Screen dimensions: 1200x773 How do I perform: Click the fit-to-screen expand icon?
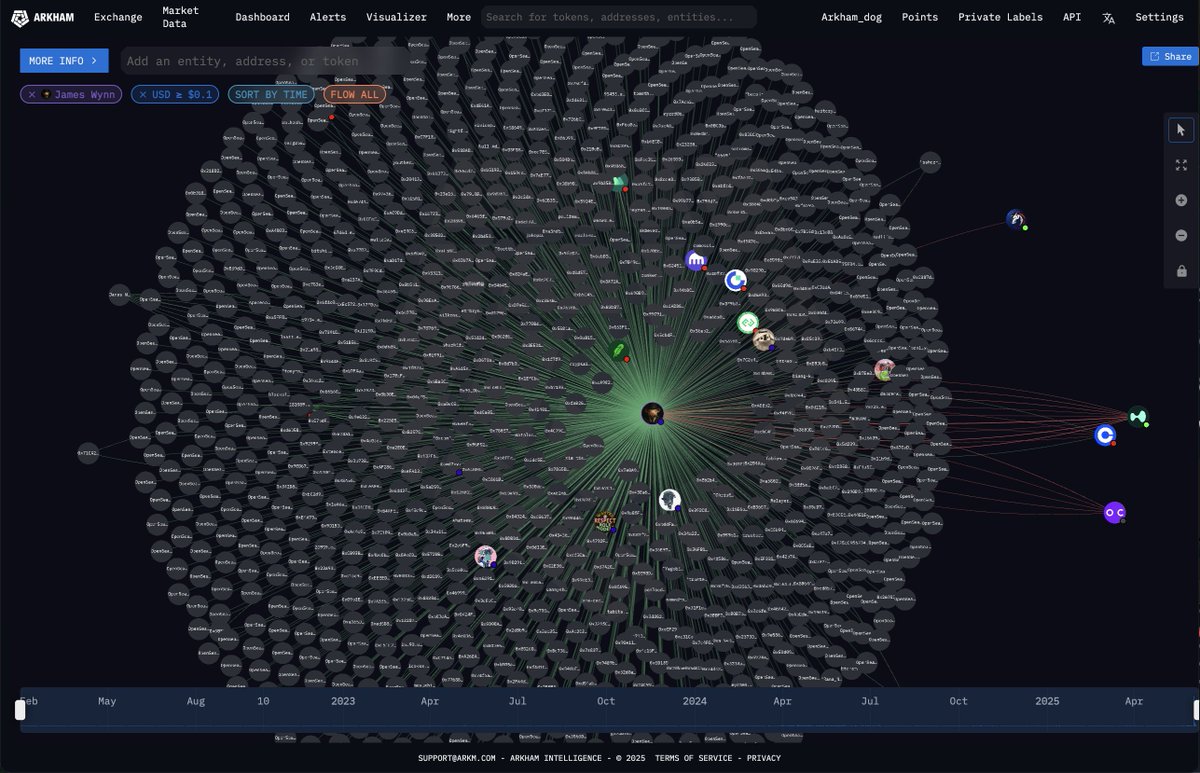[1181, 165]
